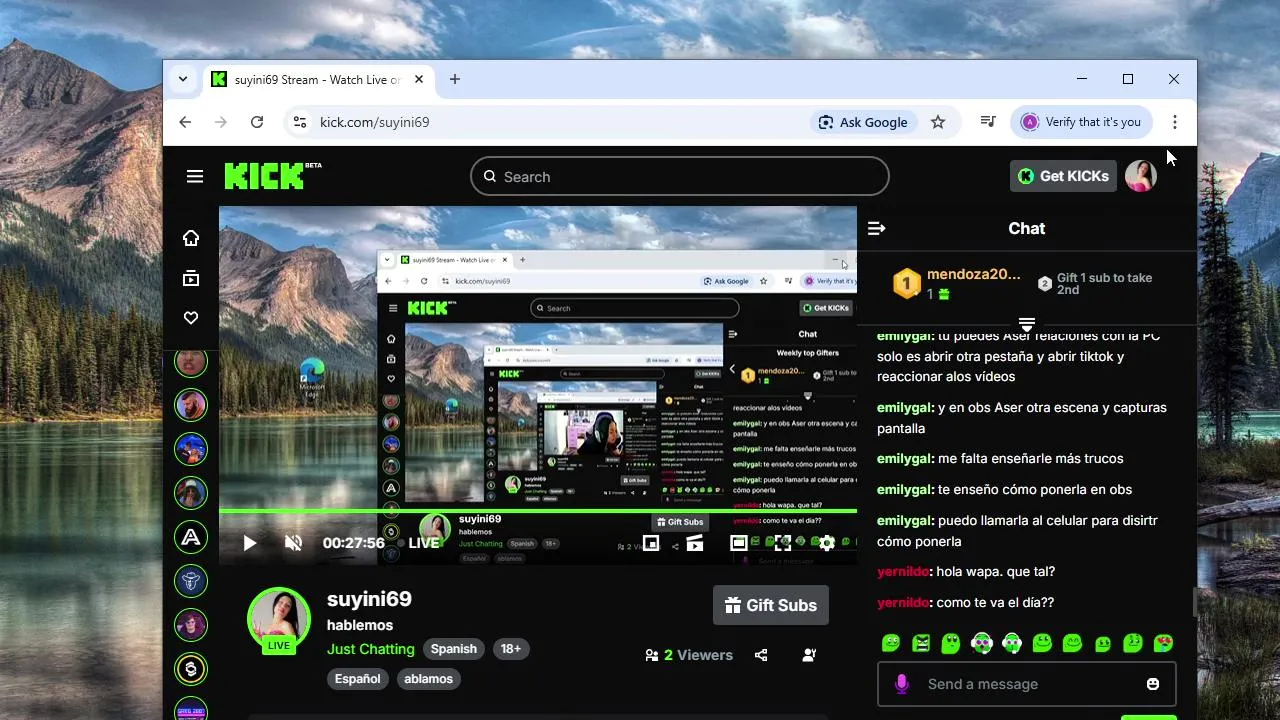Open the Browse sidebar icon
Screen dimensions: 1280x720
tap(191, 279)
